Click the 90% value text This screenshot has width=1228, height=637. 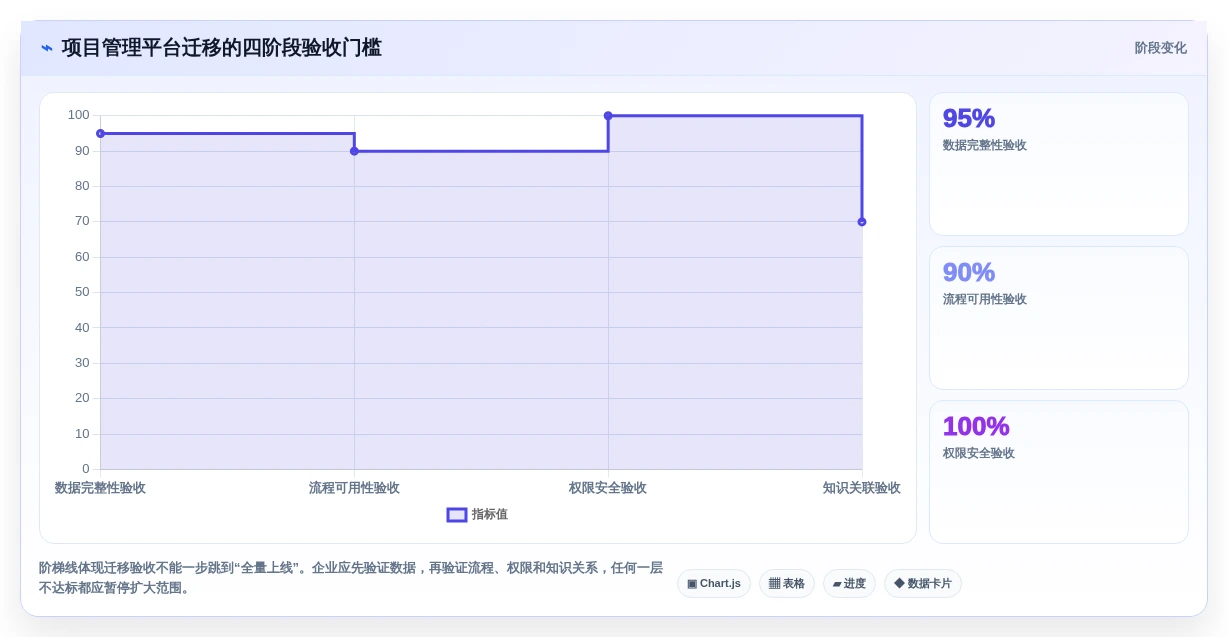[x=968, y=272]
